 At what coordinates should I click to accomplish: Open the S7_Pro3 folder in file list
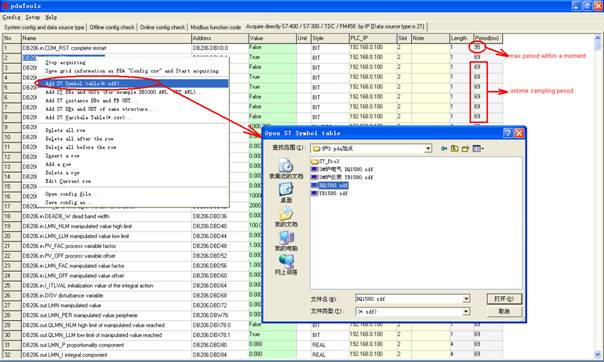(325, 161)
